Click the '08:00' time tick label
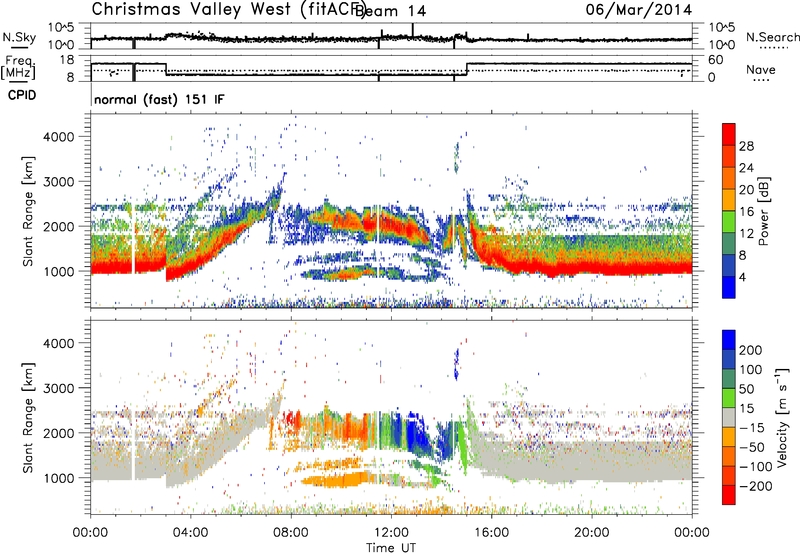800x554 pixels. click(x=291, y=533)
